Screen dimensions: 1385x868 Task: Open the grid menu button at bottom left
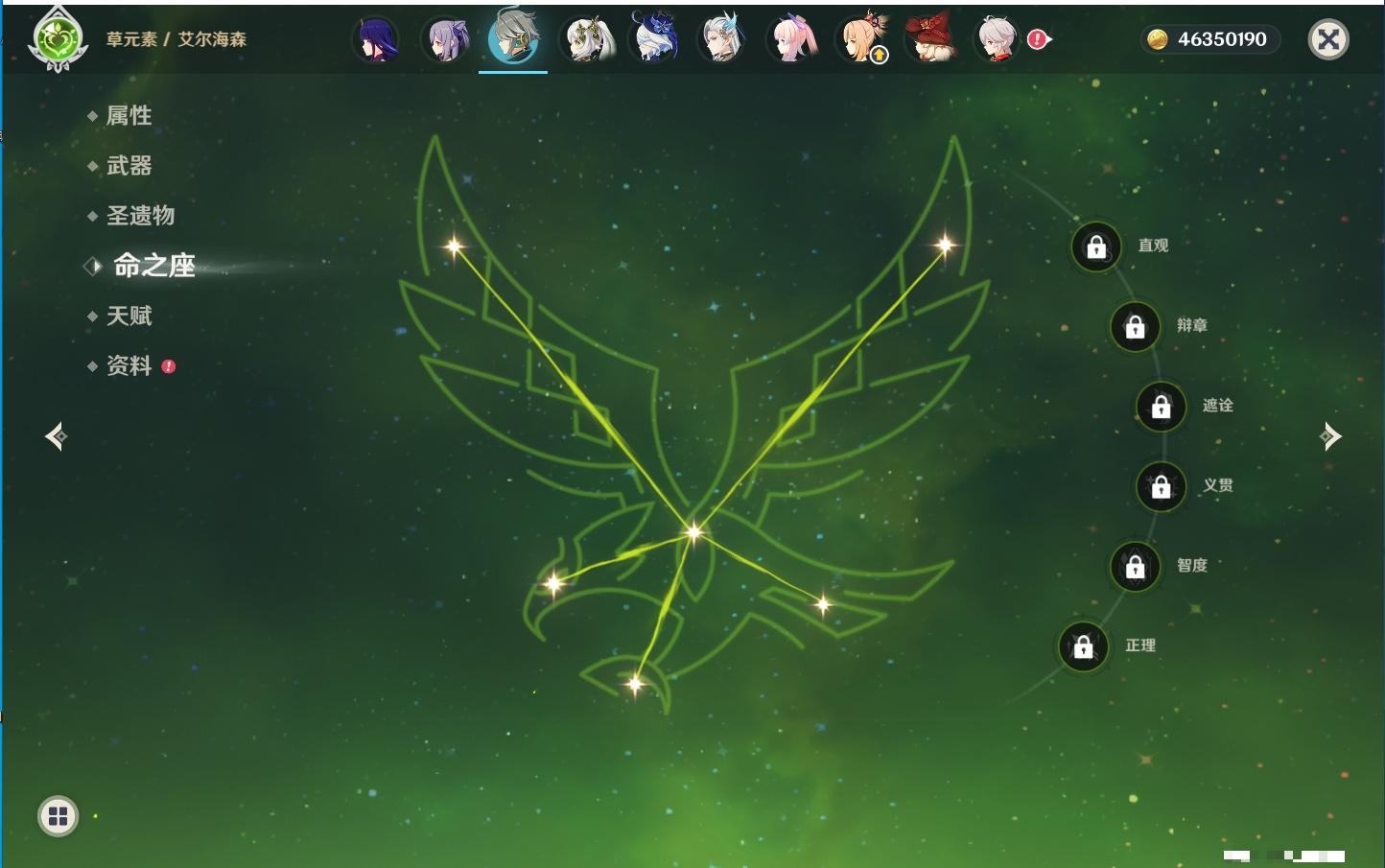[x=58, y=816]
